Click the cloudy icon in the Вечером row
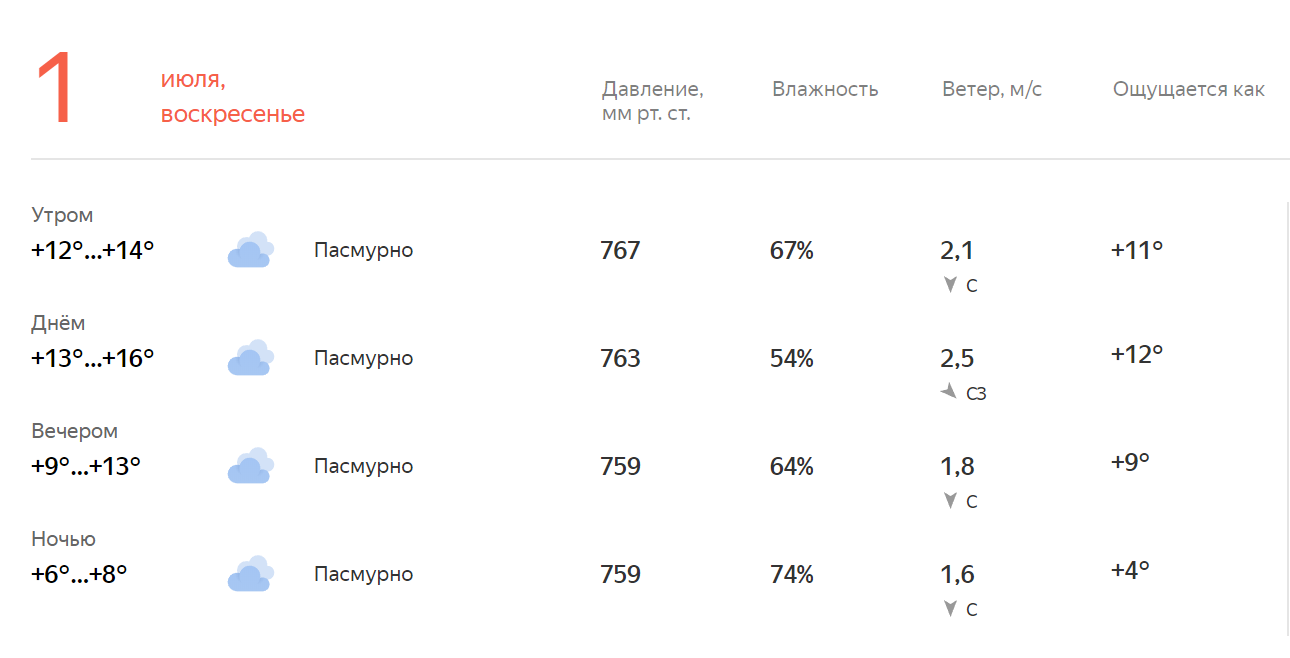The height and width of the screenshot is (658, 1290). 250,466
